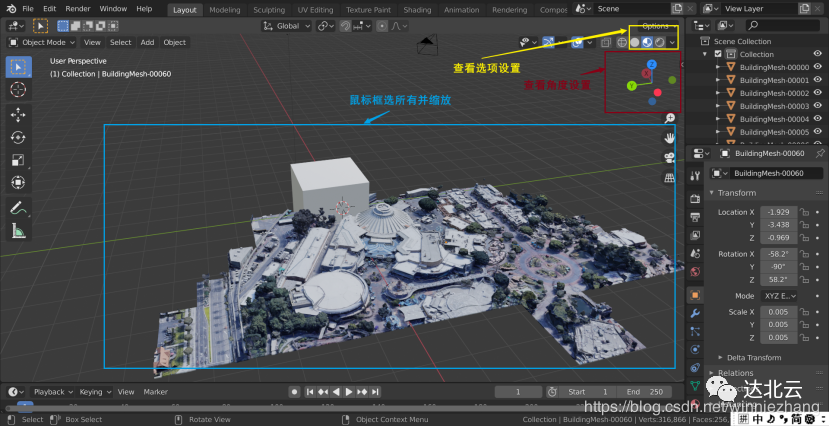Image resolution: width=830 pixels, height=426 pixels.
Task: Activate the Measure tool
Action: coord(18,231)
